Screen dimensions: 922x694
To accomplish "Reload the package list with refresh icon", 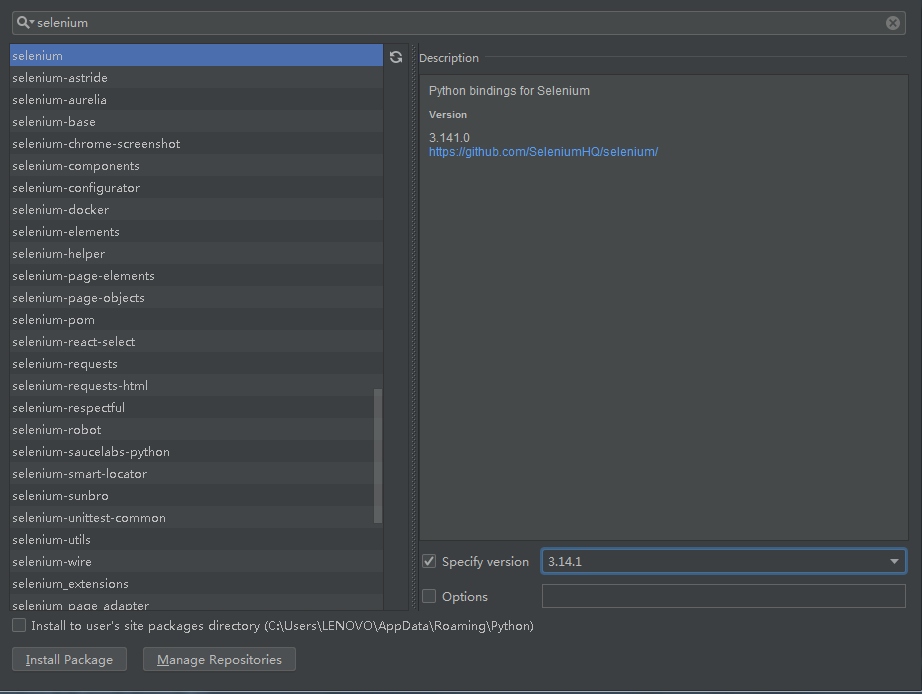I will pos(396,56).
